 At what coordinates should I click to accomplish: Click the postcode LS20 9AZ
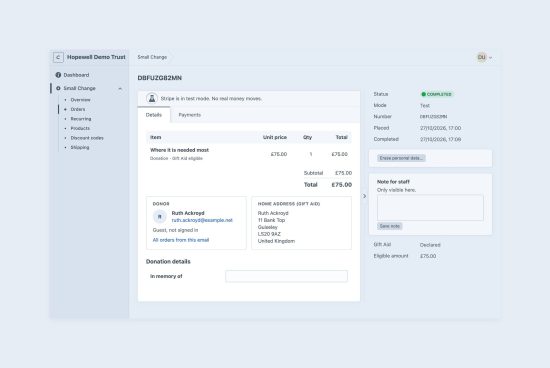pyautogui.click(x=269, y=234)
